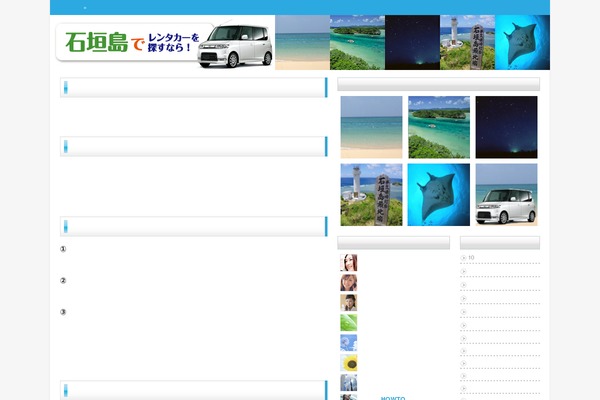The width and height of the screenshot is (600, 400).
Task: Click the circled number ① list item
Action: click(63, 249)
